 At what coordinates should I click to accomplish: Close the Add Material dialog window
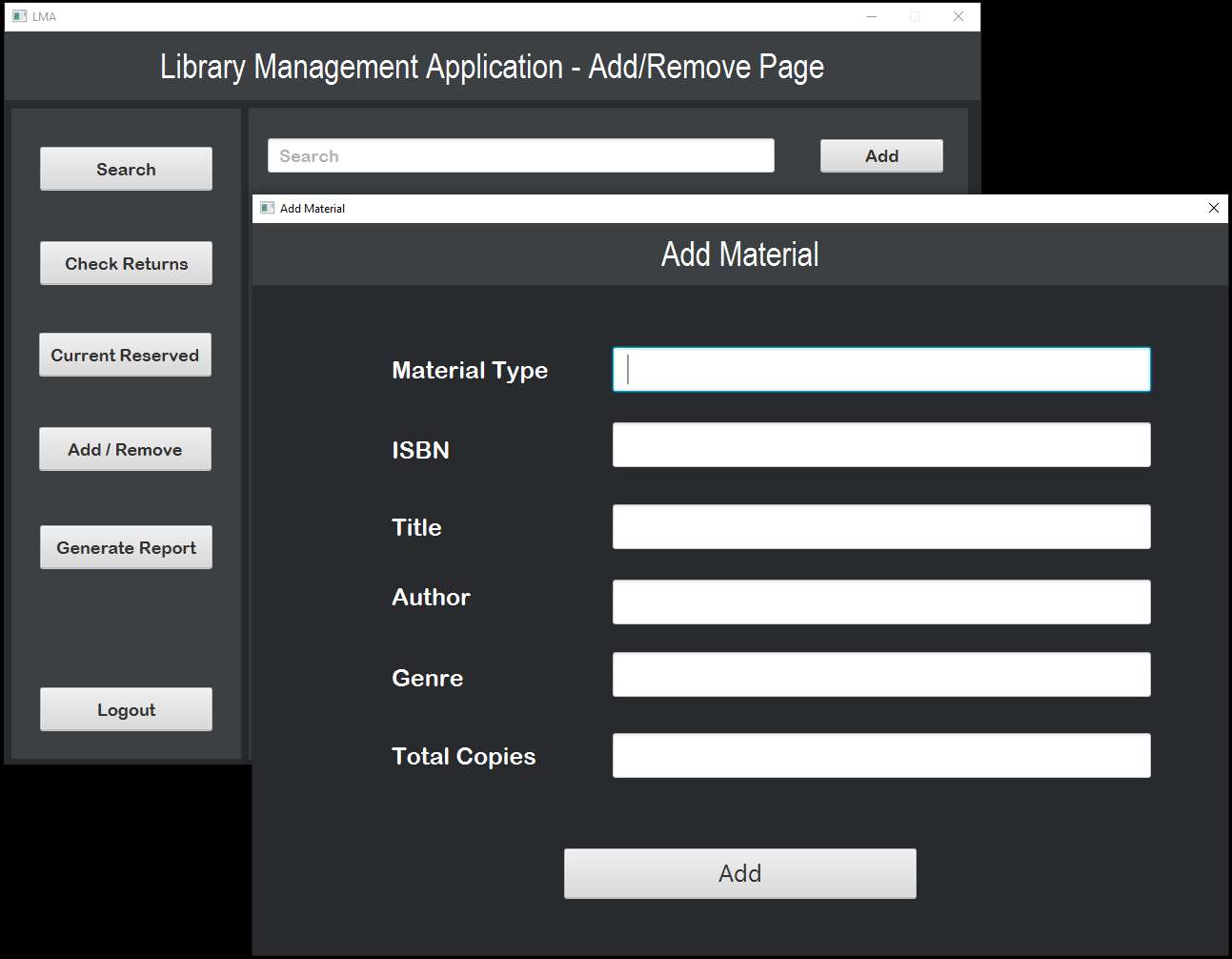coord(1213,208)
